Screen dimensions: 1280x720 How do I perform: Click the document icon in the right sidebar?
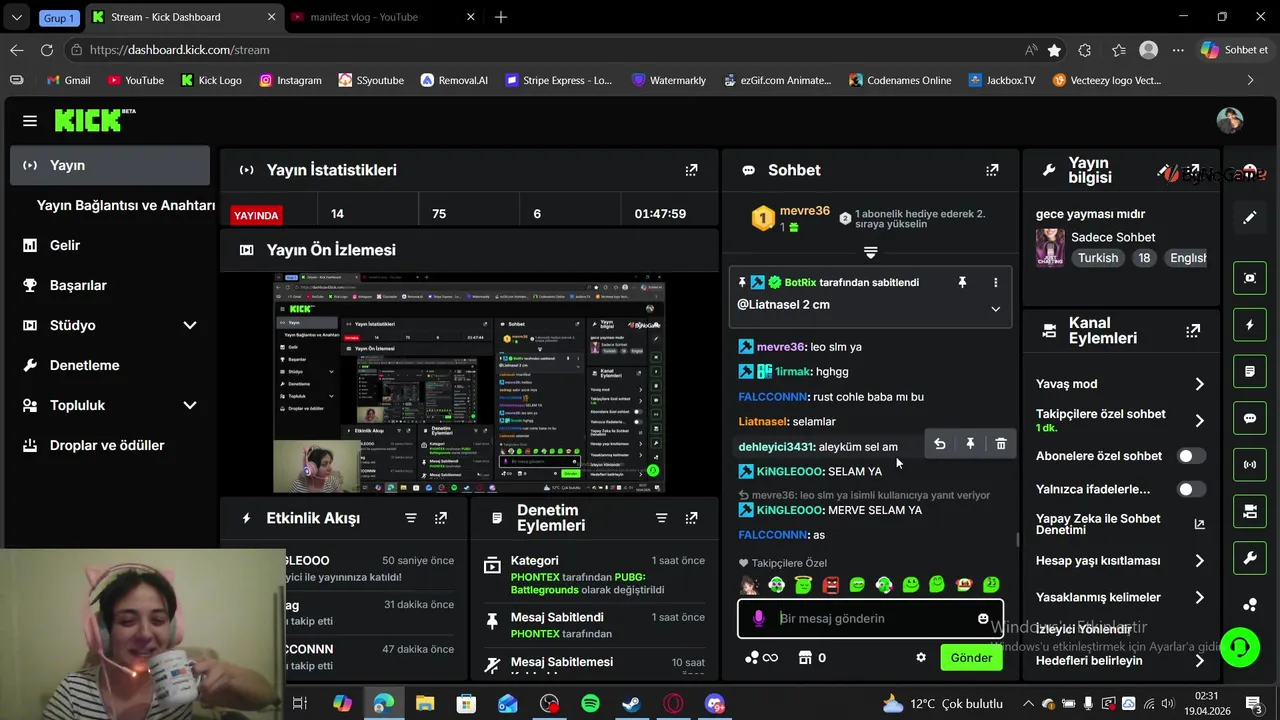tap(1250, 372)
